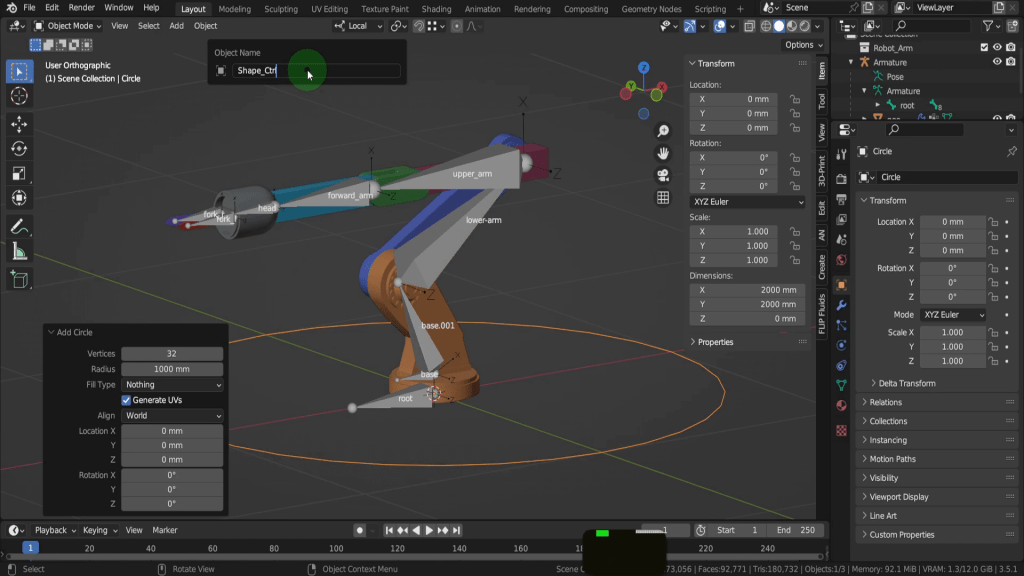The width and height of the screenshot is (1024, 576).
Task: Click the Options button in viewport
Action: (x=803, y=45)
